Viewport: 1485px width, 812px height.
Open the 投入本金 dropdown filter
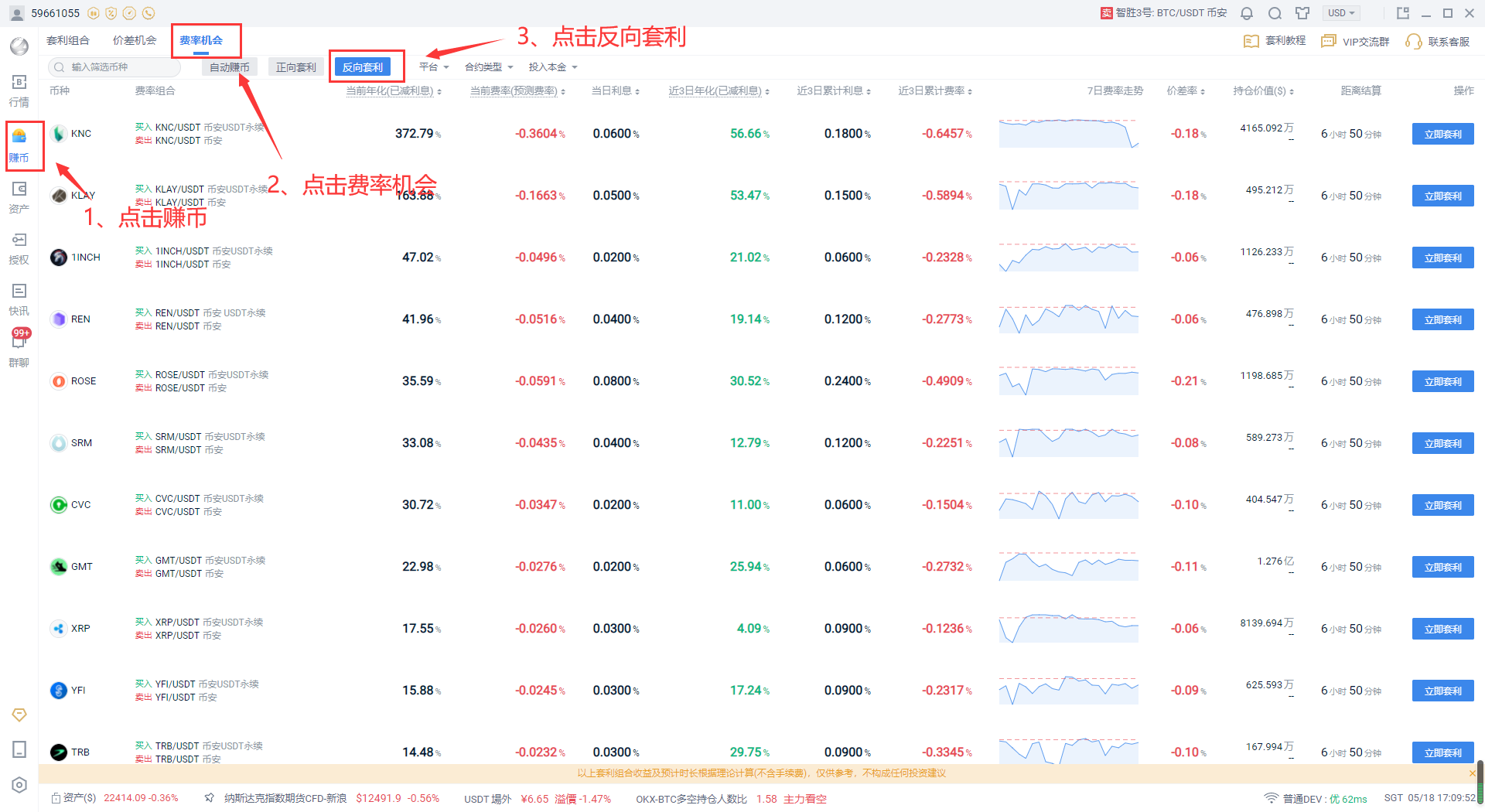(x=553, y=67)
